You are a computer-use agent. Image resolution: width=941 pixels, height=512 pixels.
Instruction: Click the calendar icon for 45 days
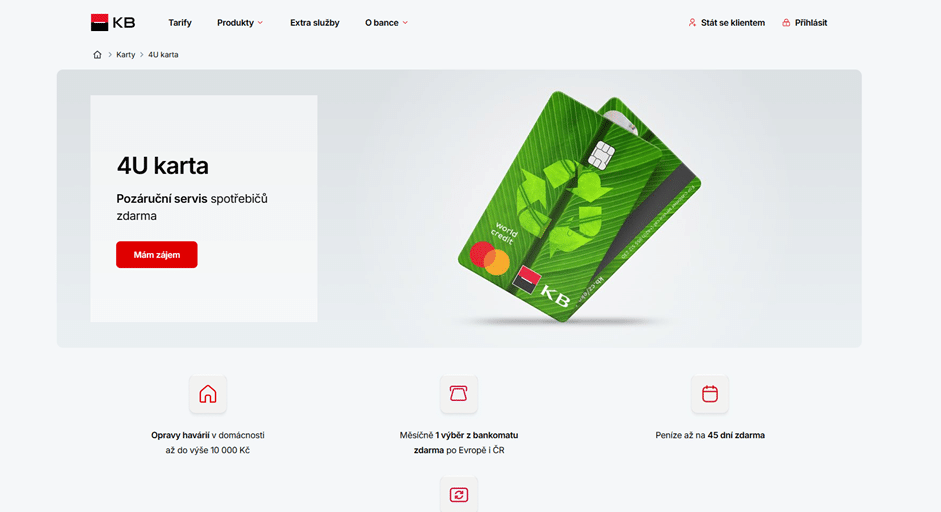(710, 394)
